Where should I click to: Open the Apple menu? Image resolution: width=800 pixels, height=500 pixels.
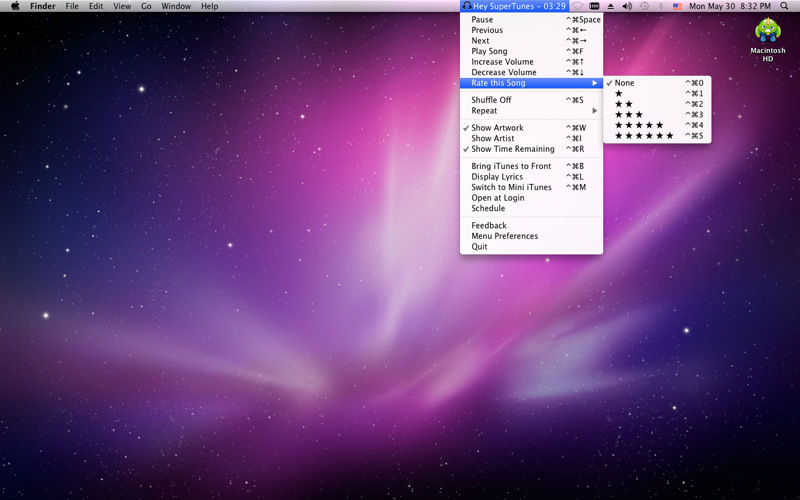[15, 6]
